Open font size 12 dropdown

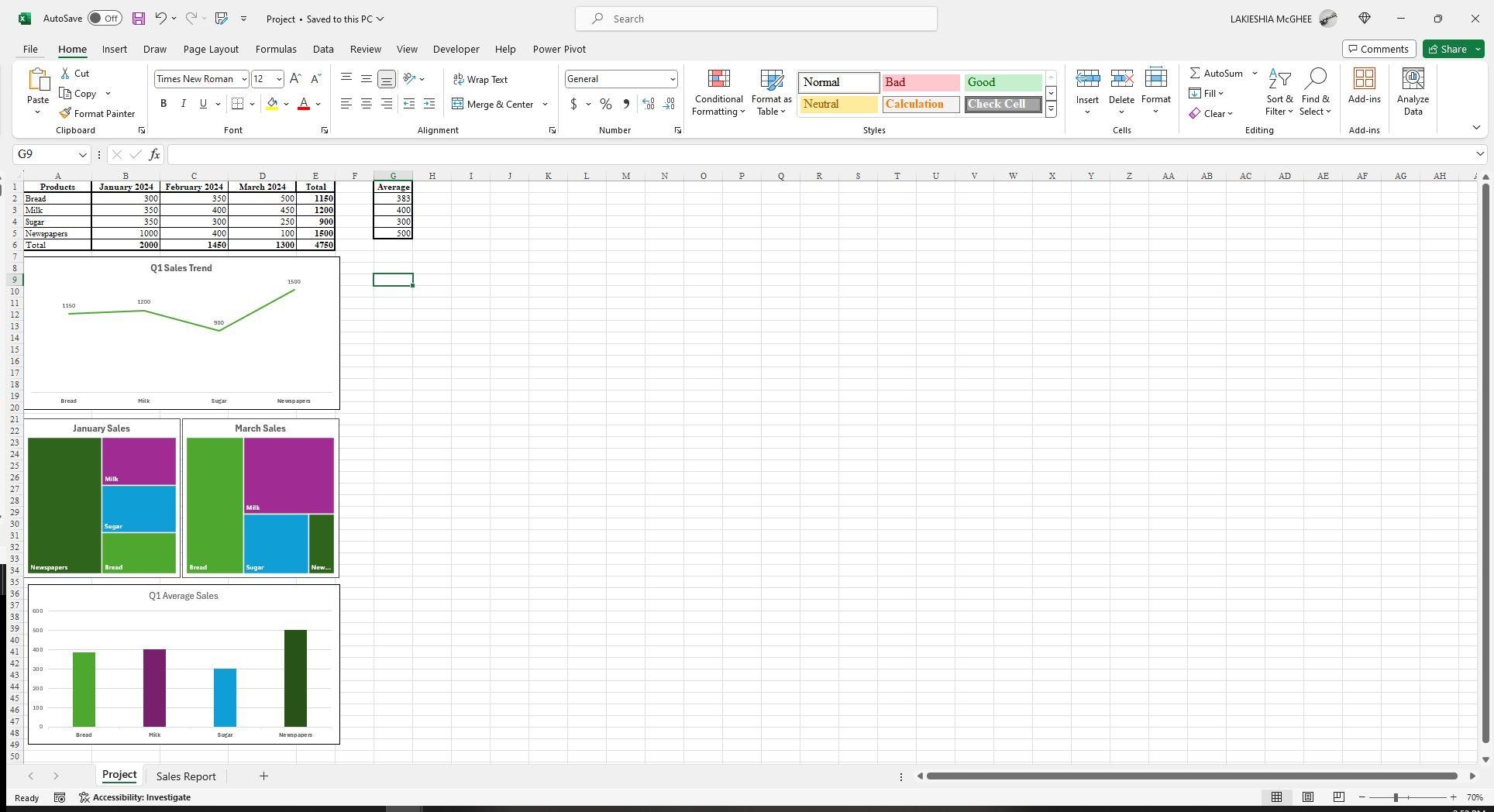tap(279, 79)
